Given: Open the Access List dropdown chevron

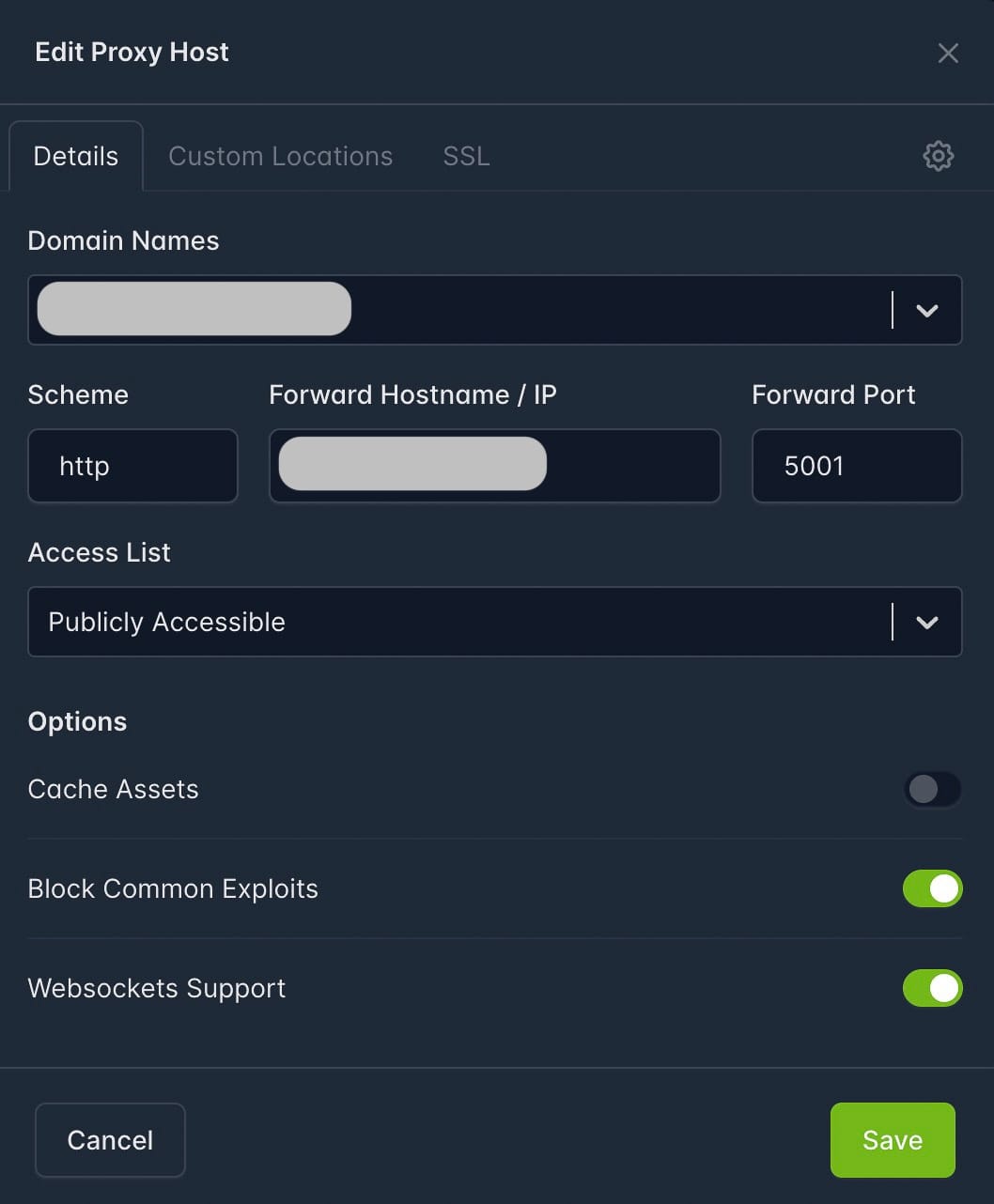Looking at the screenshot, I should tap(927, 623).
